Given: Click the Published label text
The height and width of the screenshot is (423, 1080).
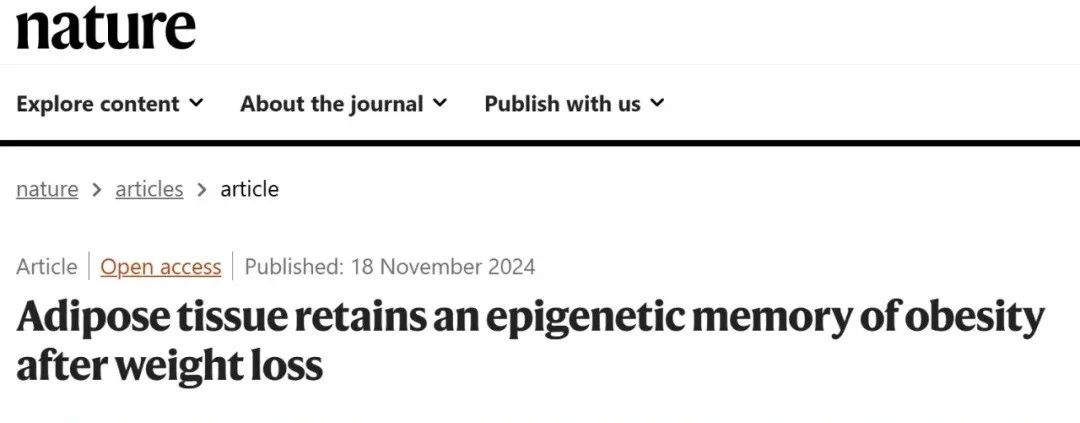Looking at the screenshot, I should tap(293, 267).
